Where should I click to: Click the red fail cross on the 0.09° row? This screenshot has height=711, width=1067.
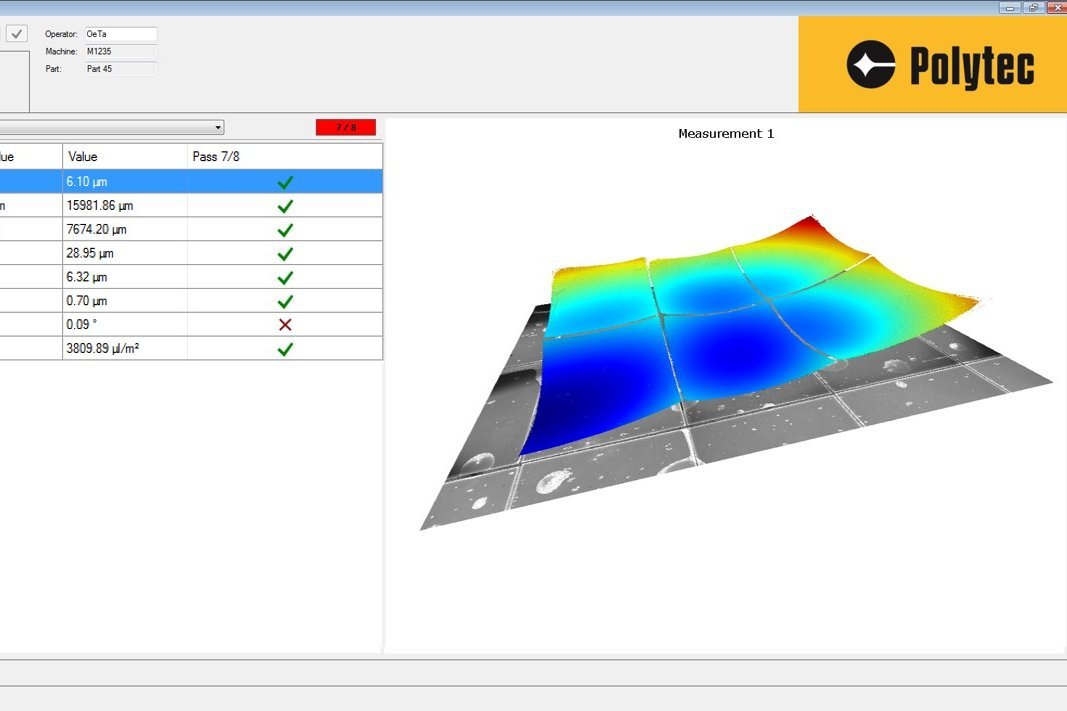[x=285, y=324]
